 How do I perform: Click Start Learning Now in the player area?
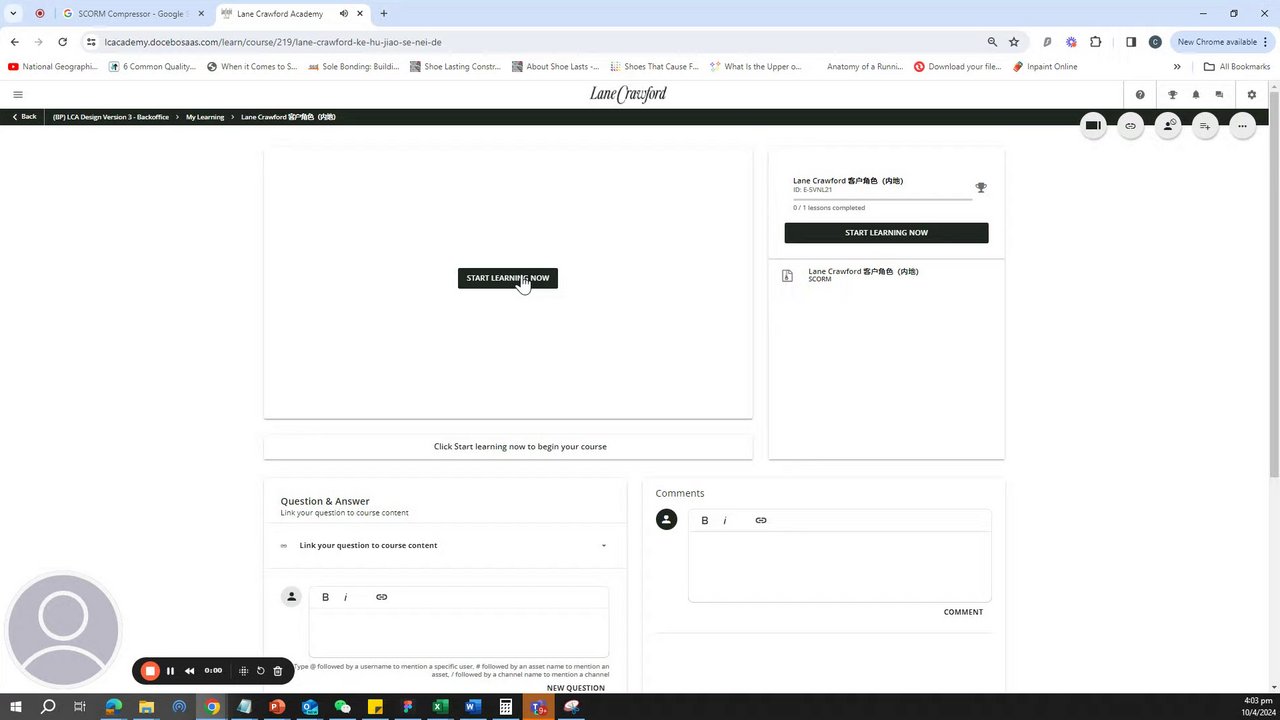508,278
